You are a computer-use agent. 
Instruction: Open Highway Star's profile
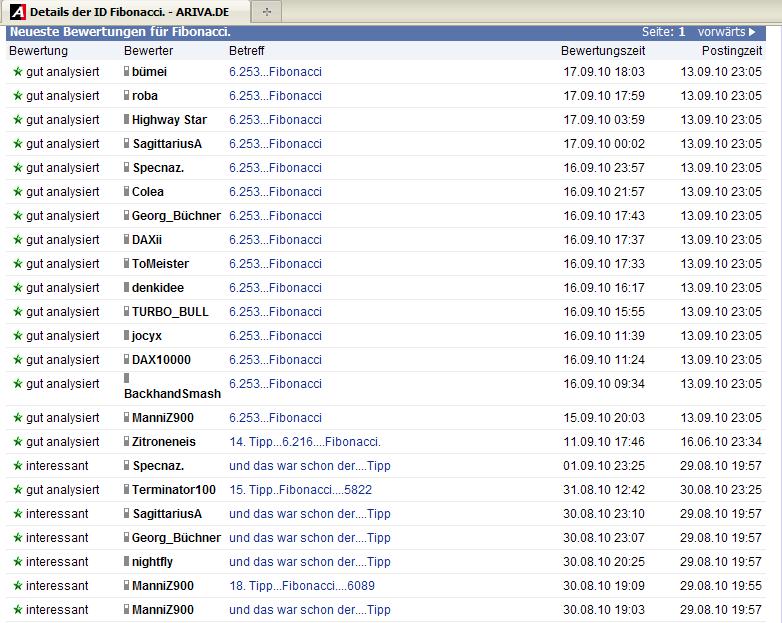coord(169,120)
